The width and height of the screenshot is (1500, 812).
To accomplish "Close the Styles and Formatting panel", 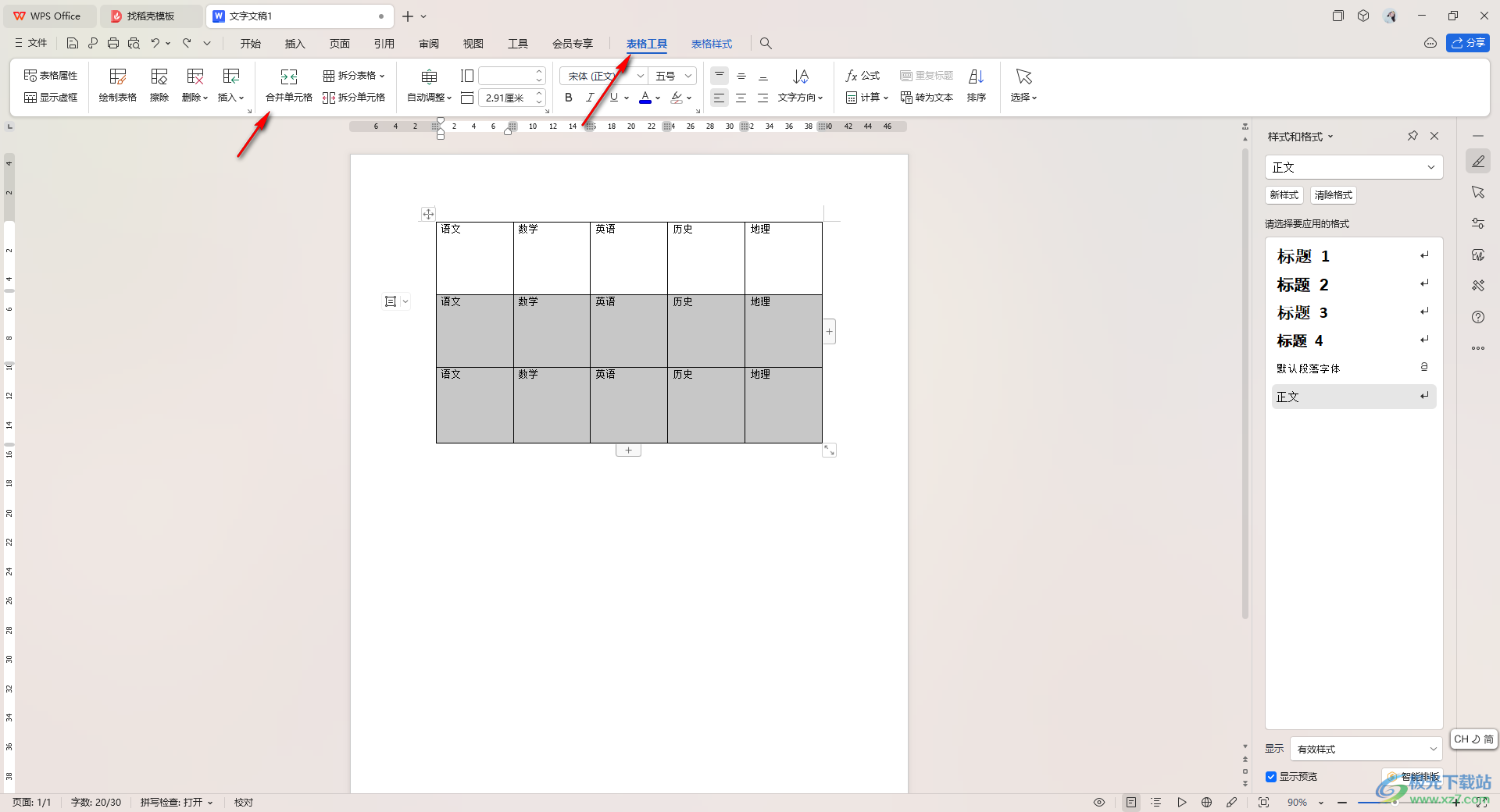I will tap(1434, 136).
